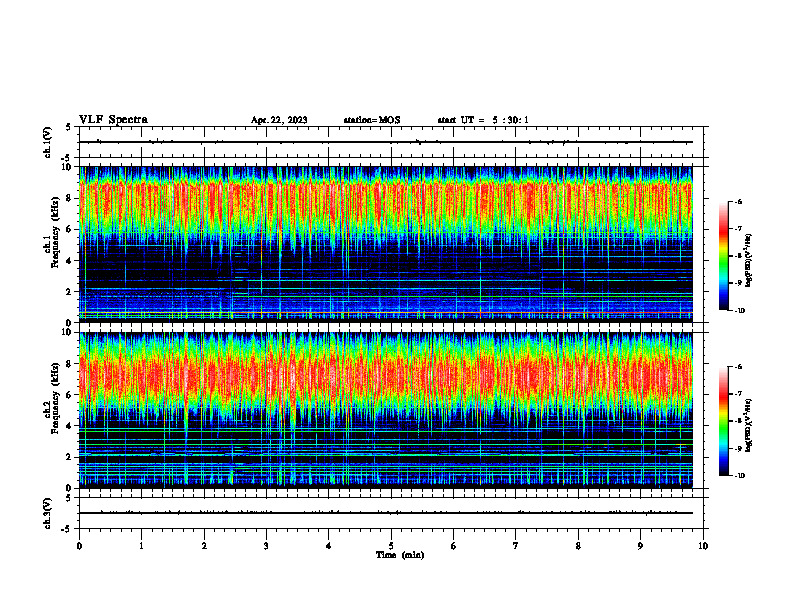Click the "ch.3(V)" waveform axis label
The width and height of the screenshot is (792, 612).
click(48, 514)
